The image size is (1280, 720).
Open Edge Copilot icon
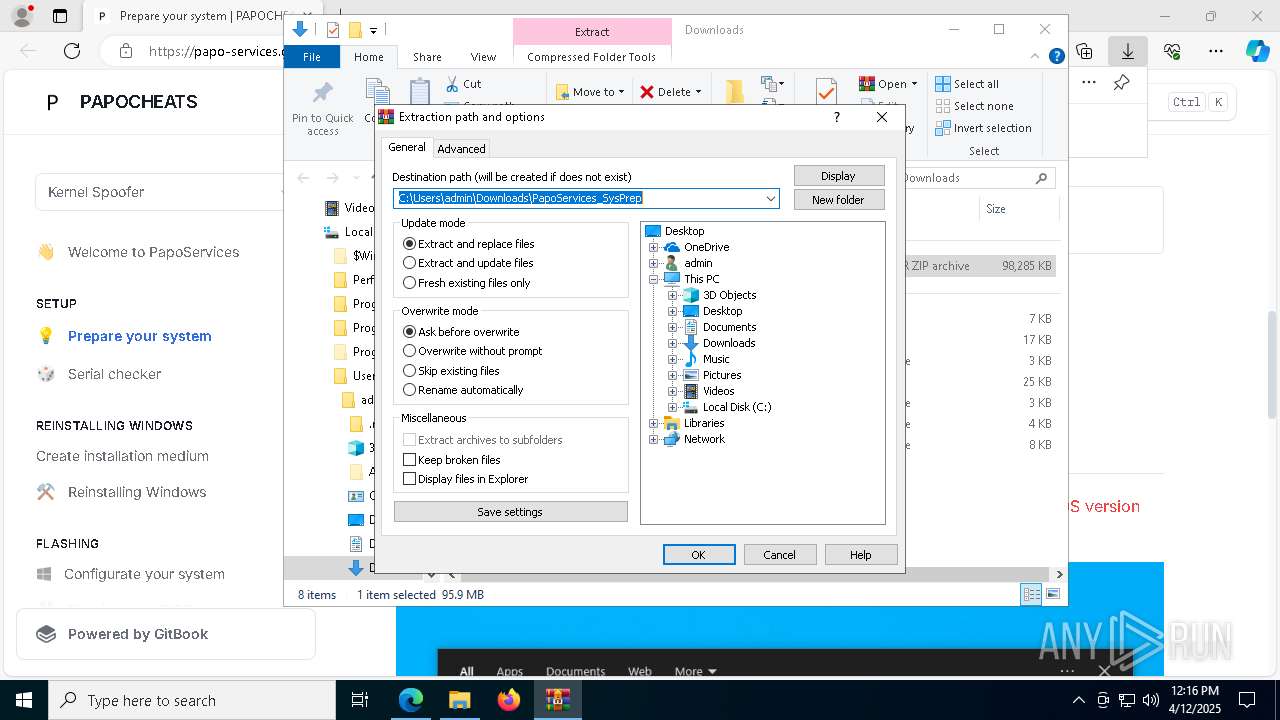tap(1257, 51)
